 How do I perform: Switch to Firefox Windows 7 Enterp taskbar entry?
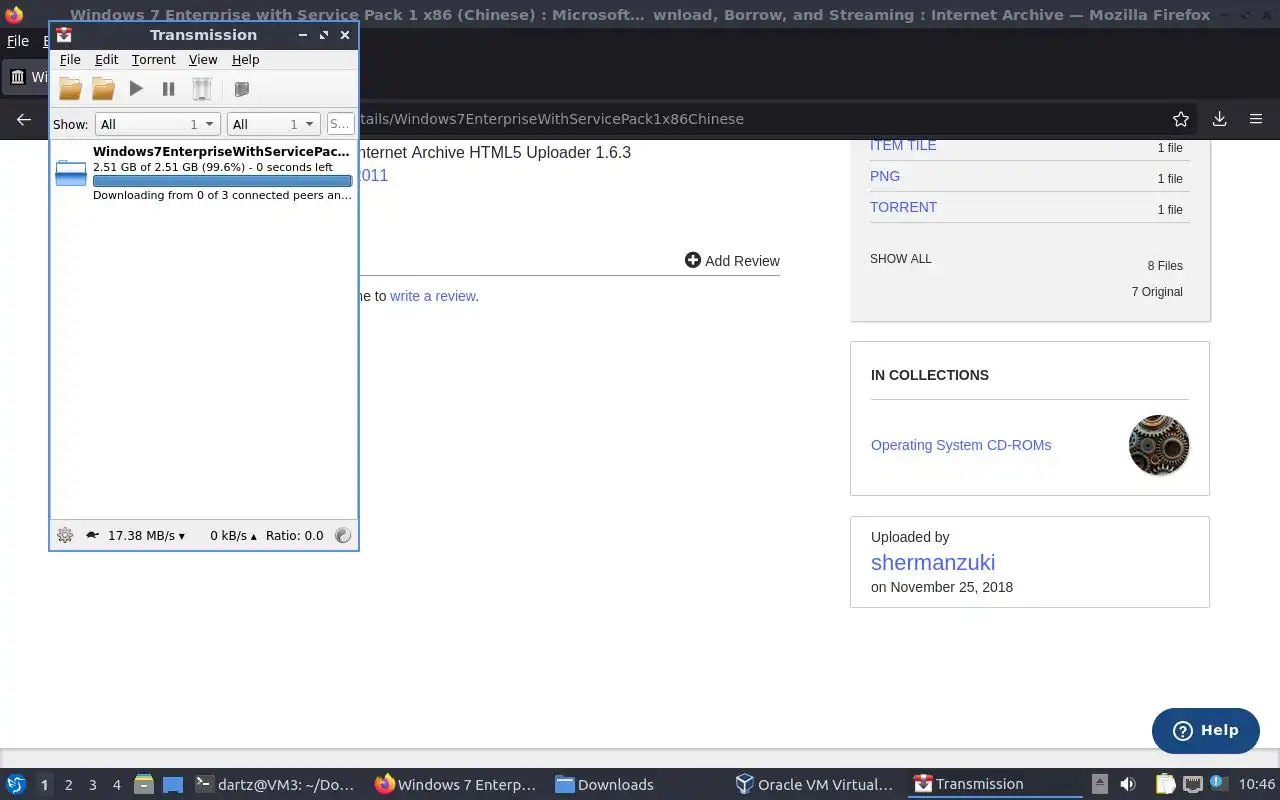click(456, 785)
